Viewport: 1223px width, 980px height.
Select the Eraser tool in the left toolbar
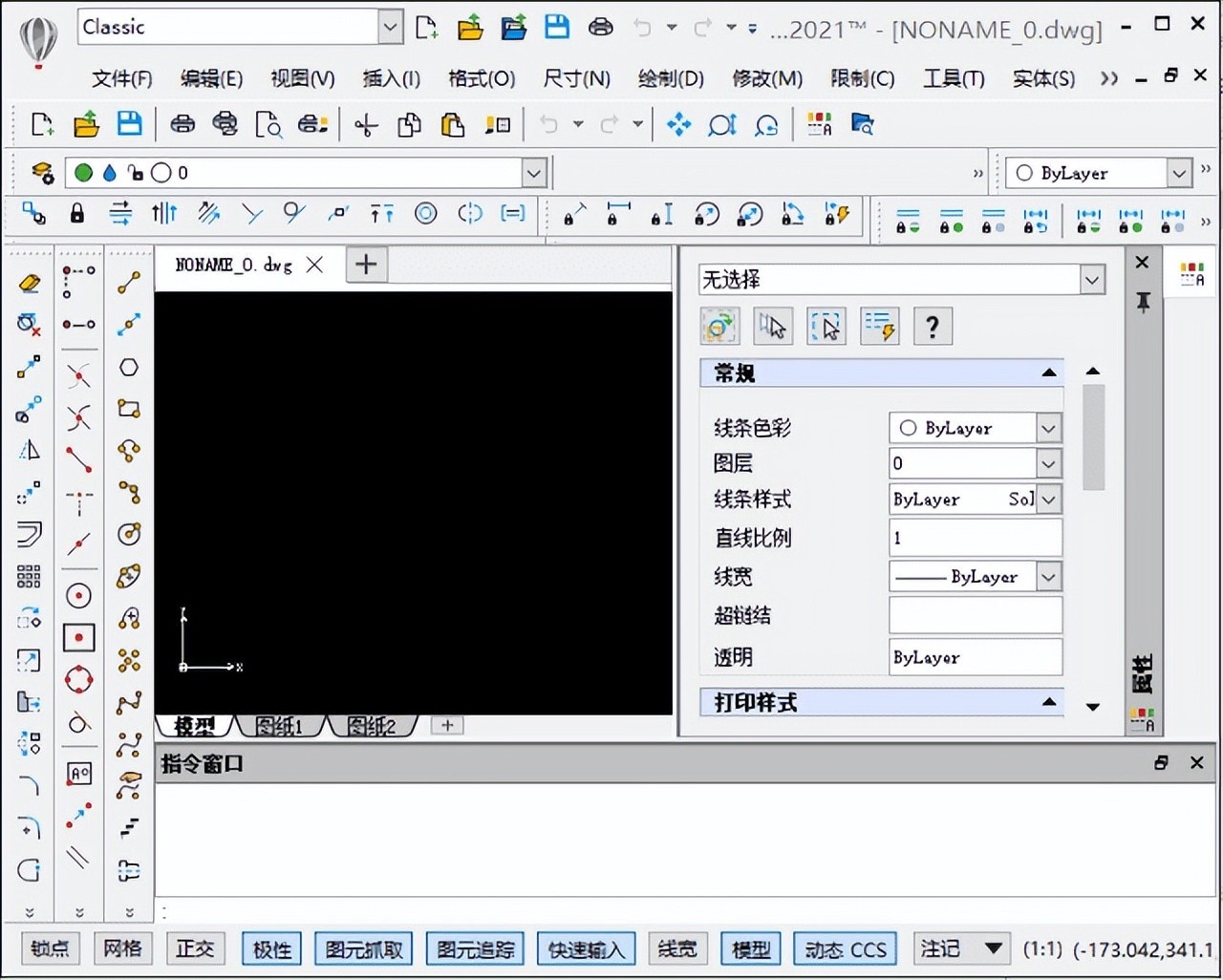coord(30,283)
